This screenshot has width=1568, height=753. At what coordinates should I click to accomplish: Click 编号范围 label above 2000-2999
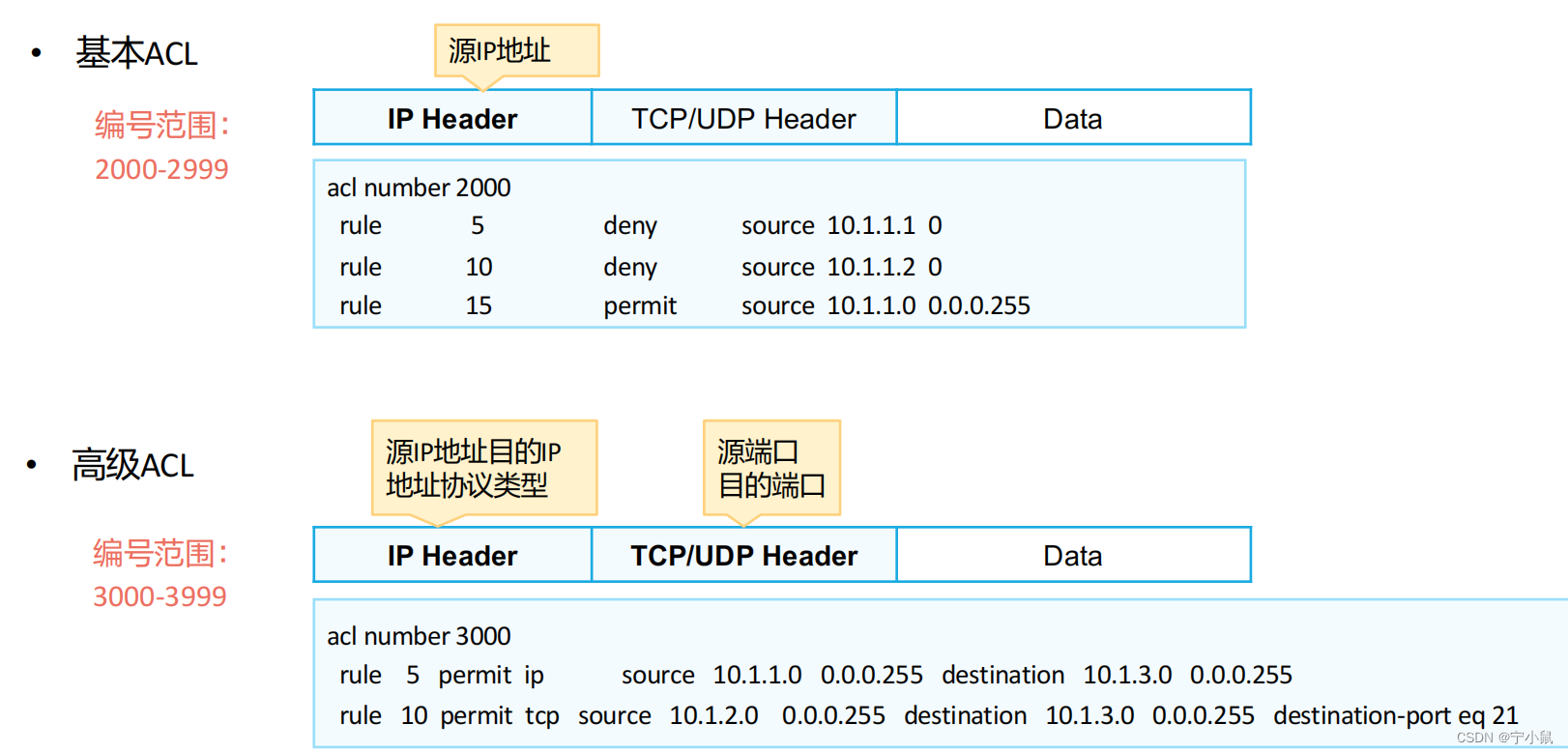tap(161, 125)
